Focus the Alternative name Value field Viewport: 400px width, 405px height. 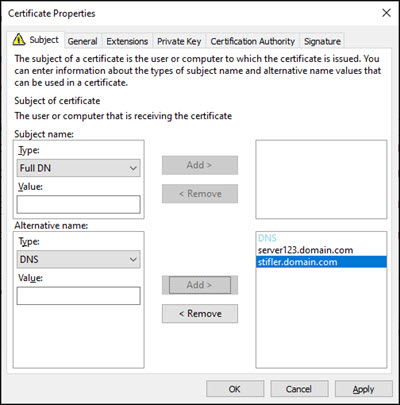click(79, 296)
